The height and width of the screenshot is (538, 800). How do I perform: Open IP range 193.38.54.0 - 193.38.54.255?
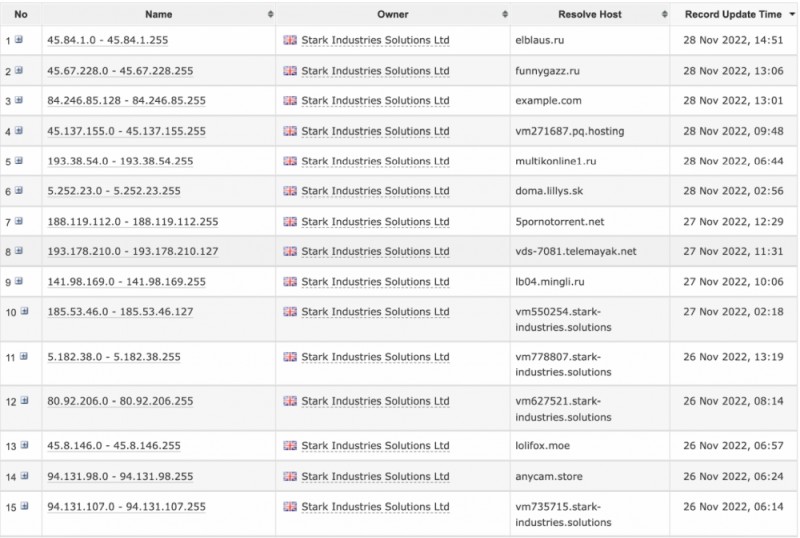click(120, 161)
